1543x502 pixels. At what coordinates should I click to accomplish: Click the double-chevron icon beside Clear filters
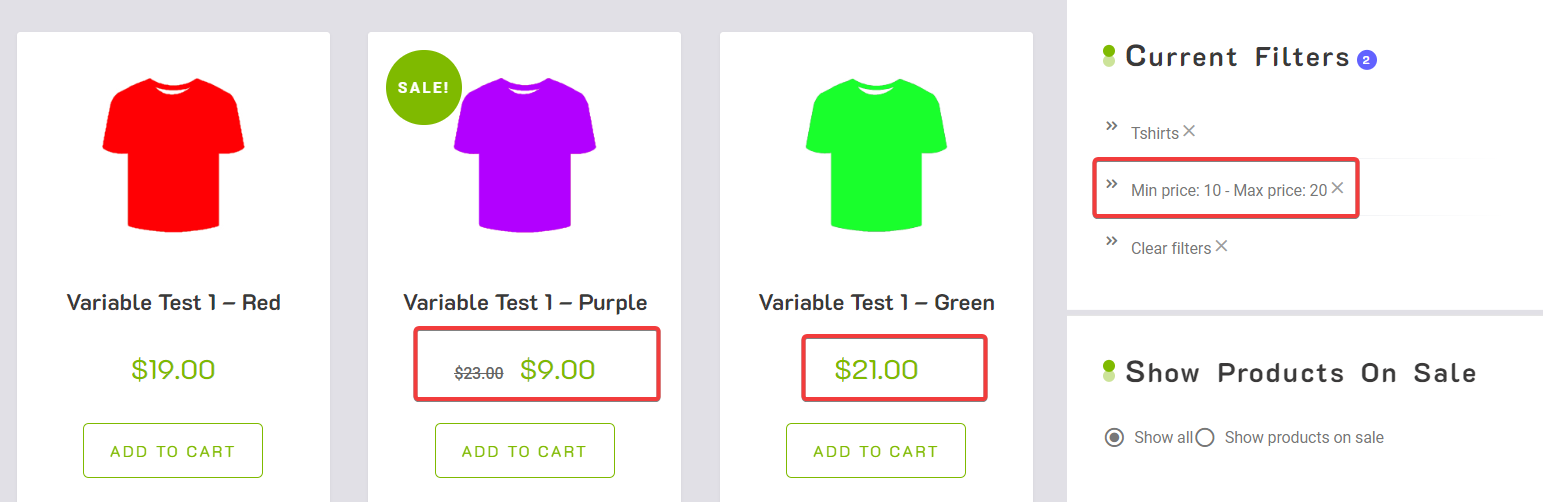coord(1111,241)
